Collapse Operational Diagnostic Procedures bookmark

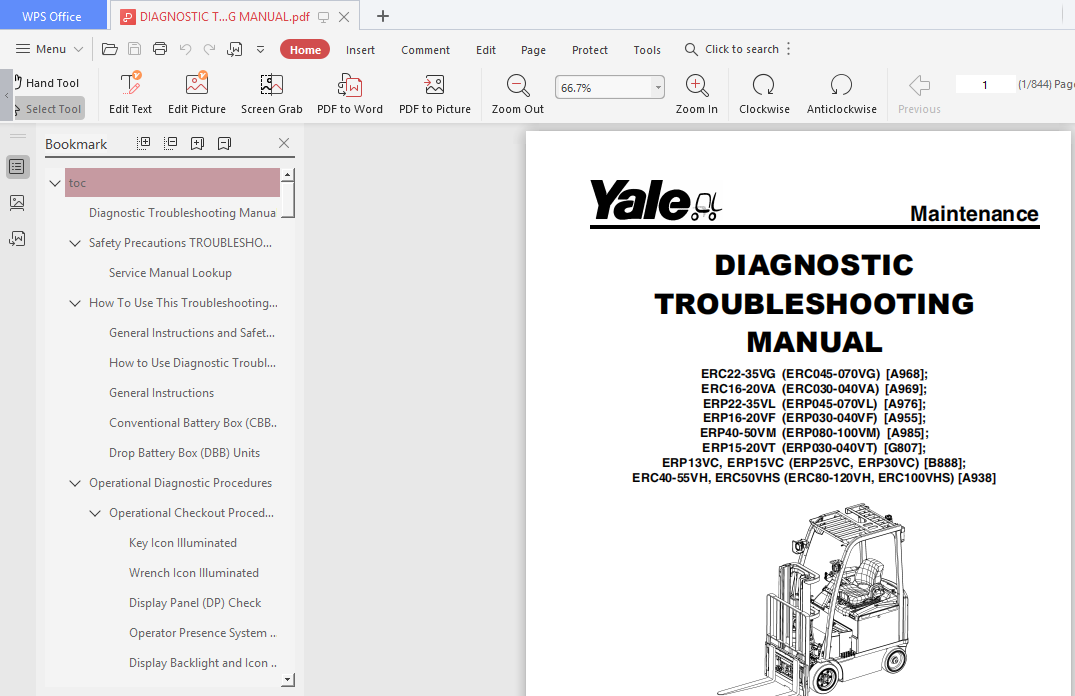pos(75,483)
